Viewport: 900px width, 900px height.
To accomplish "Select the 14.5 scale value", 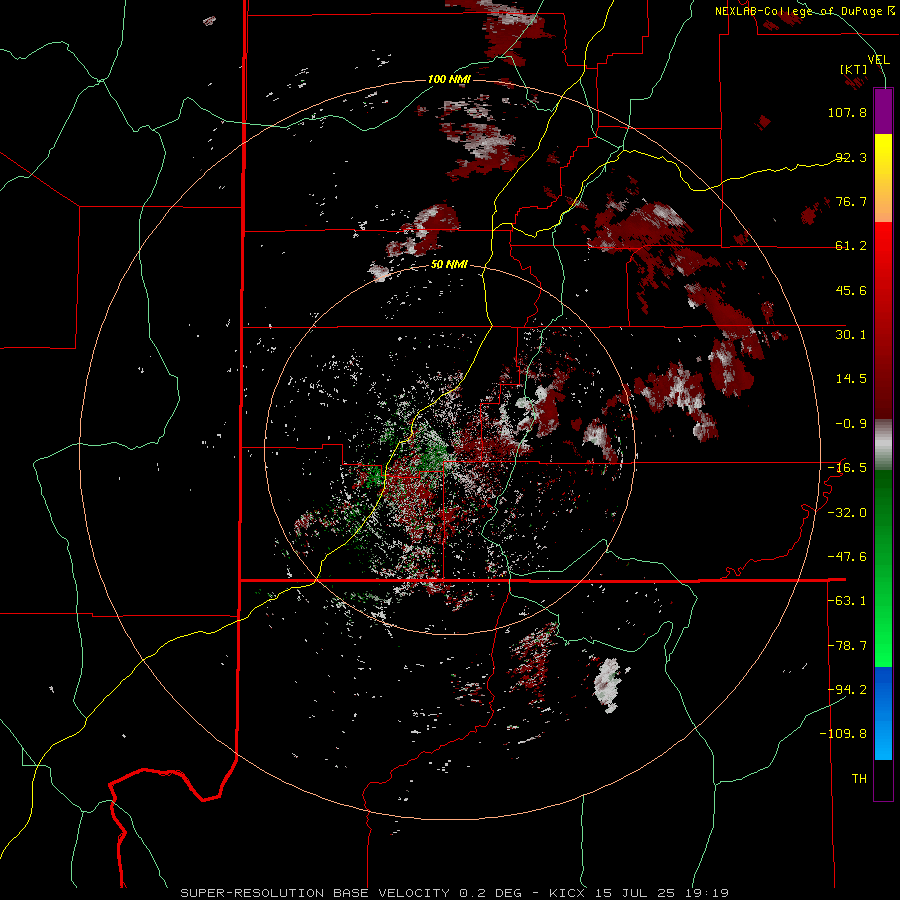I will 851,379.
